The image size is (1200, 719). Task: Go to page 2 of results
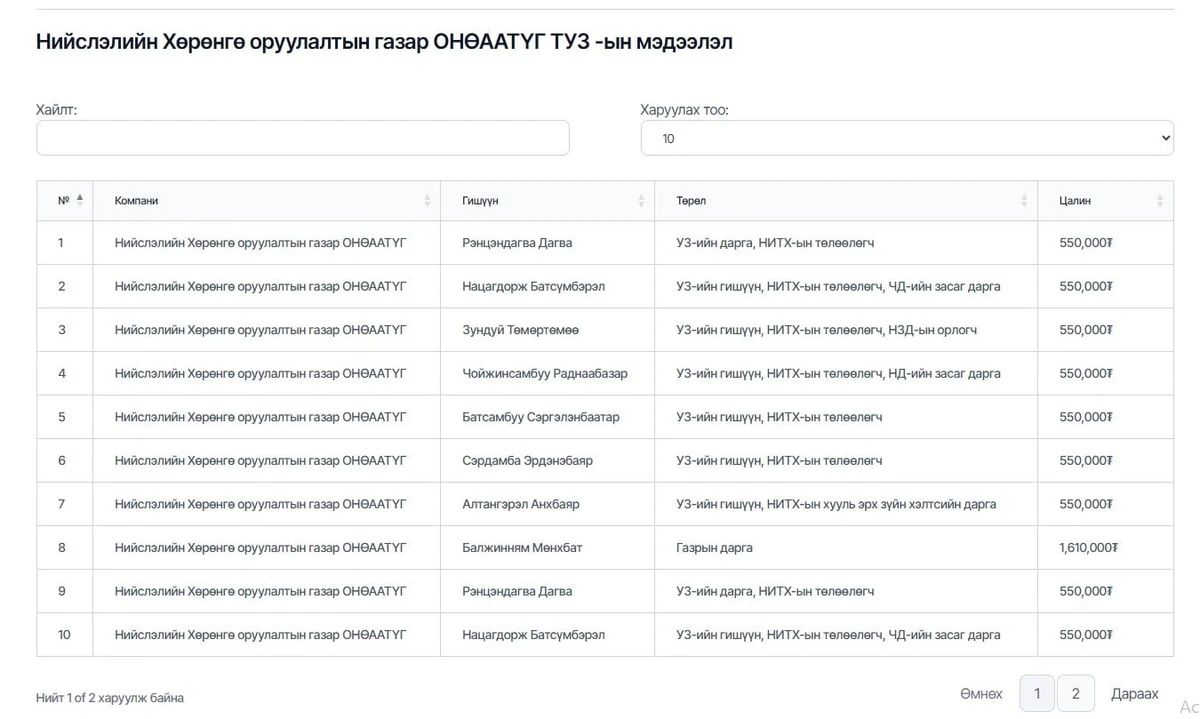coord(1075,694)
